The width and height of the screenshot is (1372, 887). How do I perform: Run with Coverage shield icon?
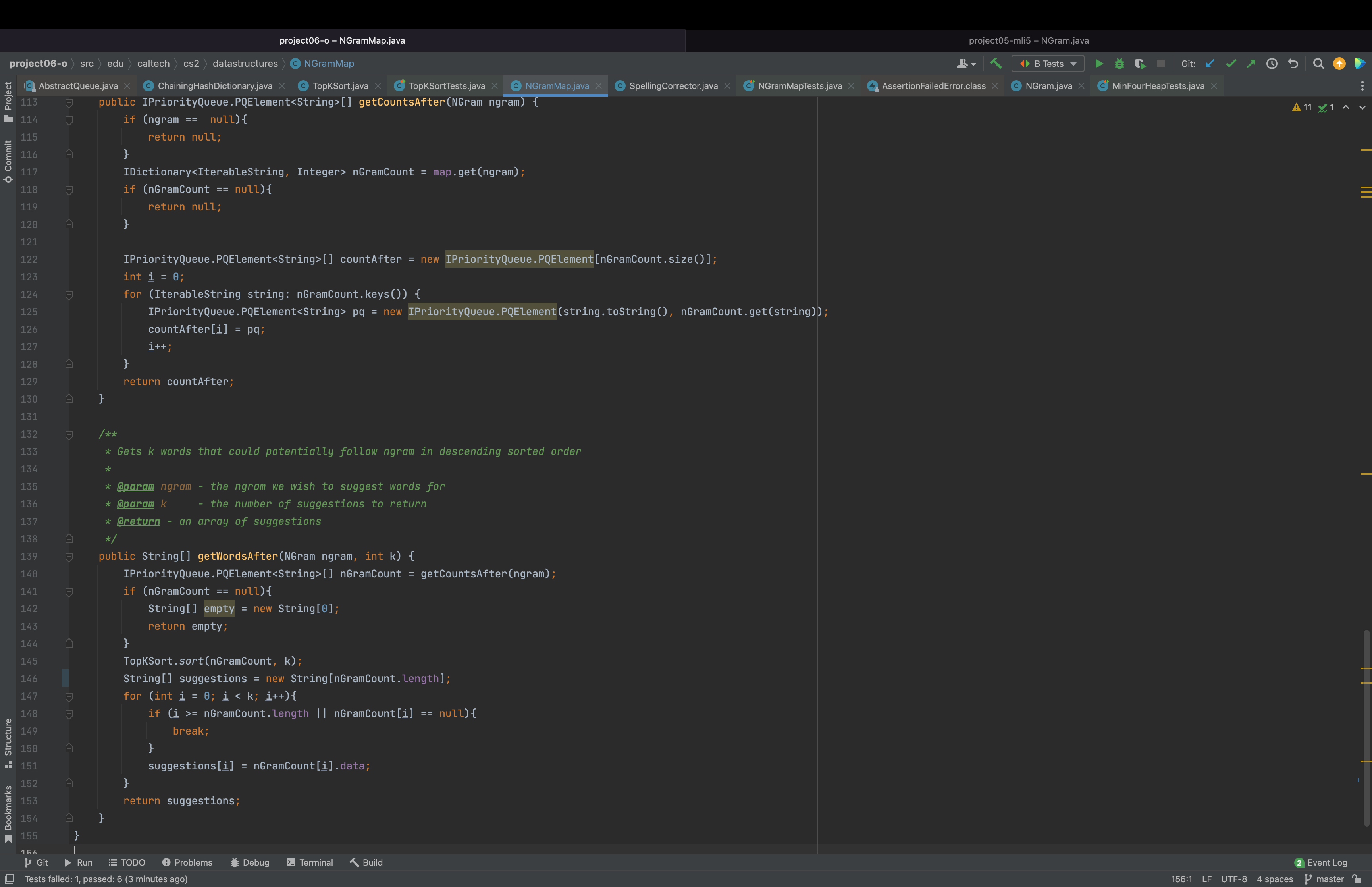pyautogui.click(x=1139, y=64)
